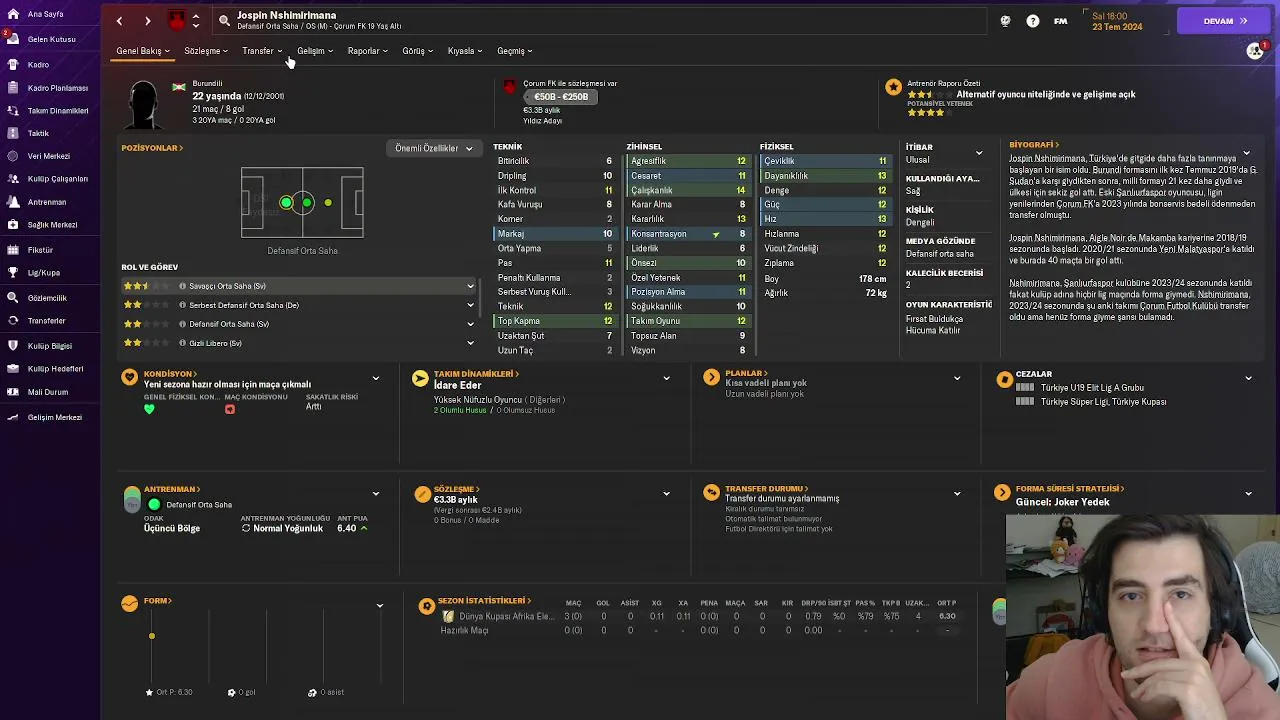Viewport: 1280px width, 720px height.
Task: Expand the Takım Dinamikleri panel chevron
Action: (x=667, y=378)
